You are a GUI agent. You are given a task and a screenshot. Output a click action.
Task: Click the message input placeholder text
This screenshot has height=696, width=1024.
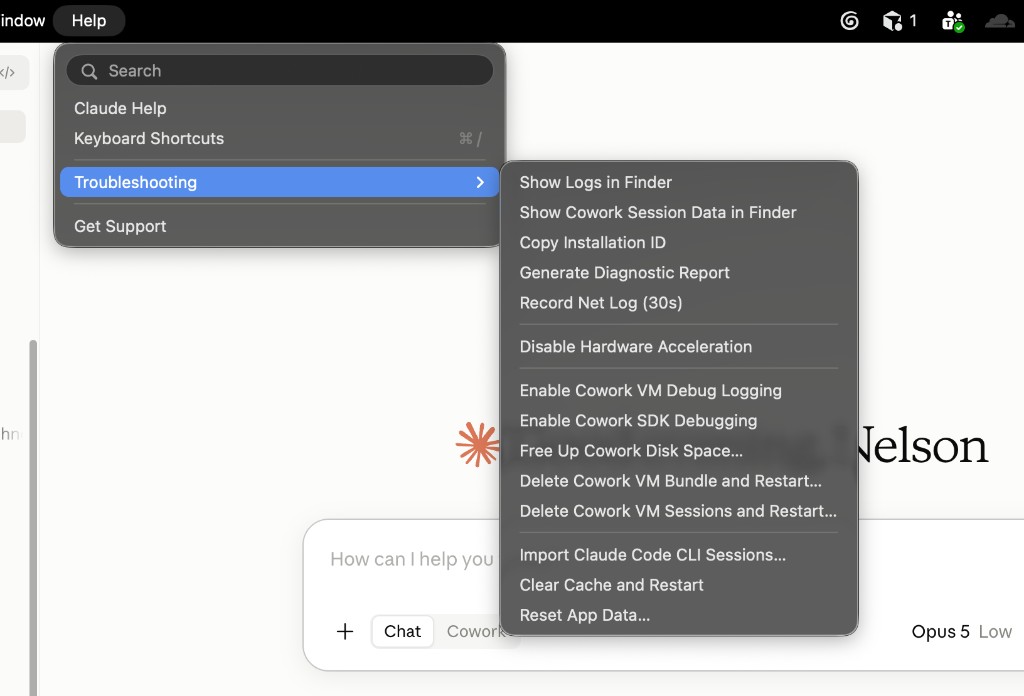[411, 559]
